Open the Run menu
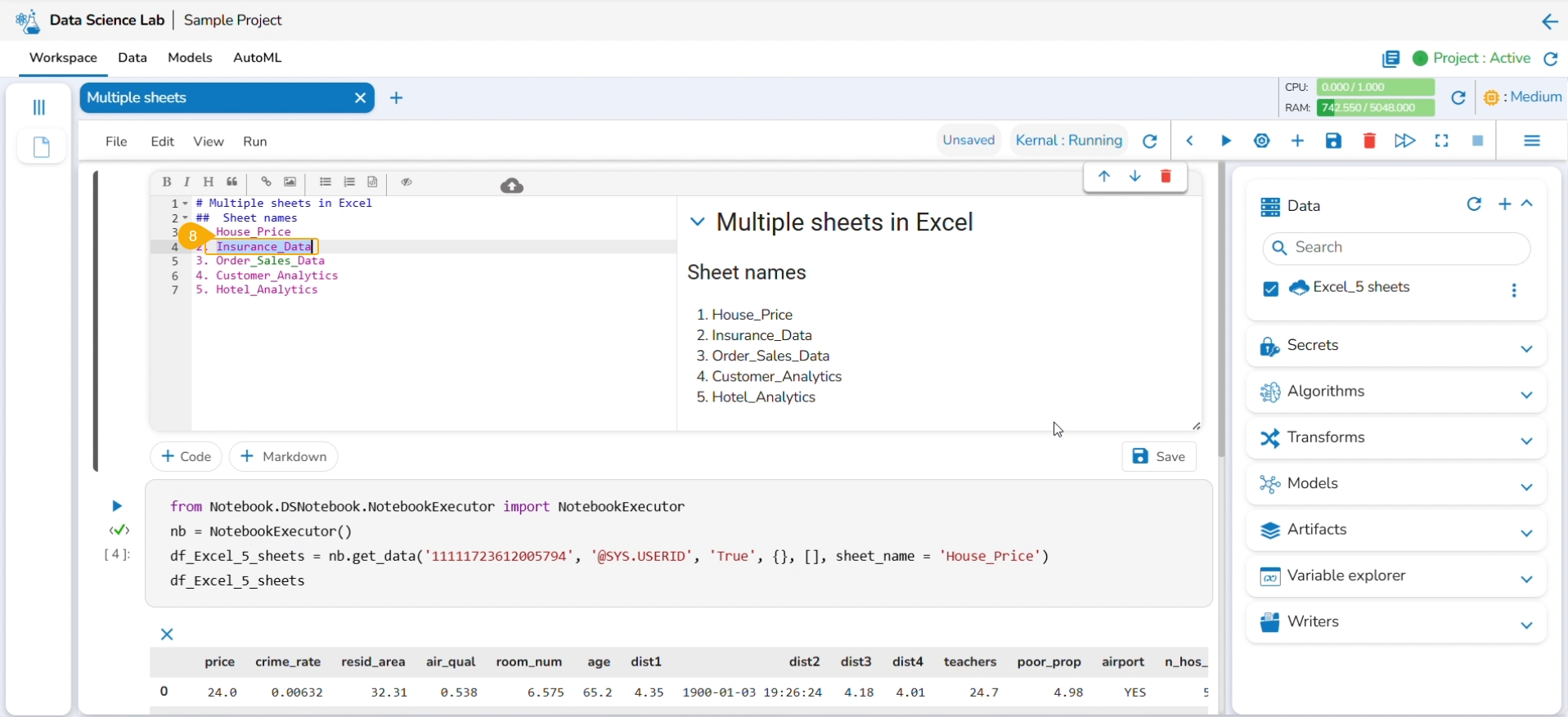 (255, 141)
